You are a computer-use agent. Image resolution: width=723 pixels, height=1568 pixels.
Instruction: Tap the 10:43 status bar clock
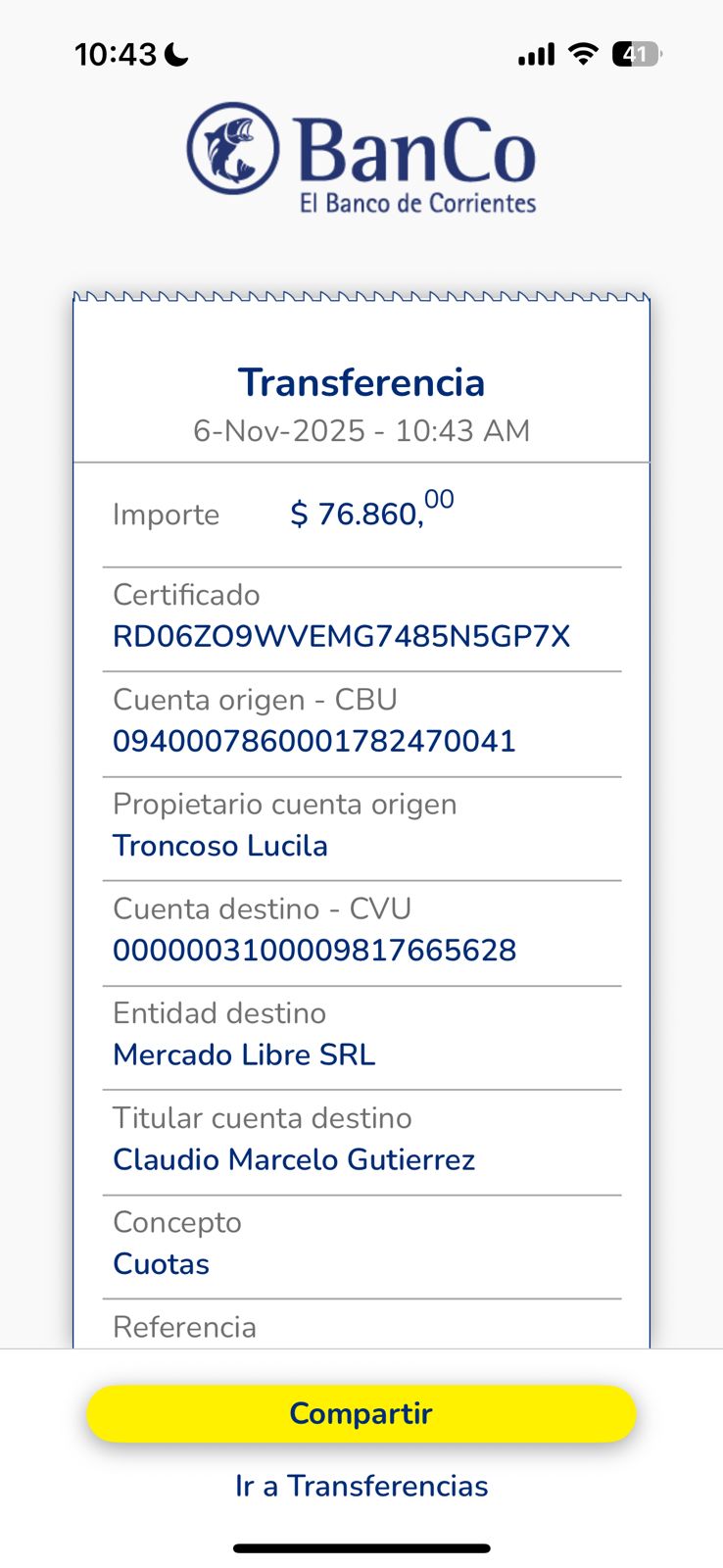coord(116,54)
